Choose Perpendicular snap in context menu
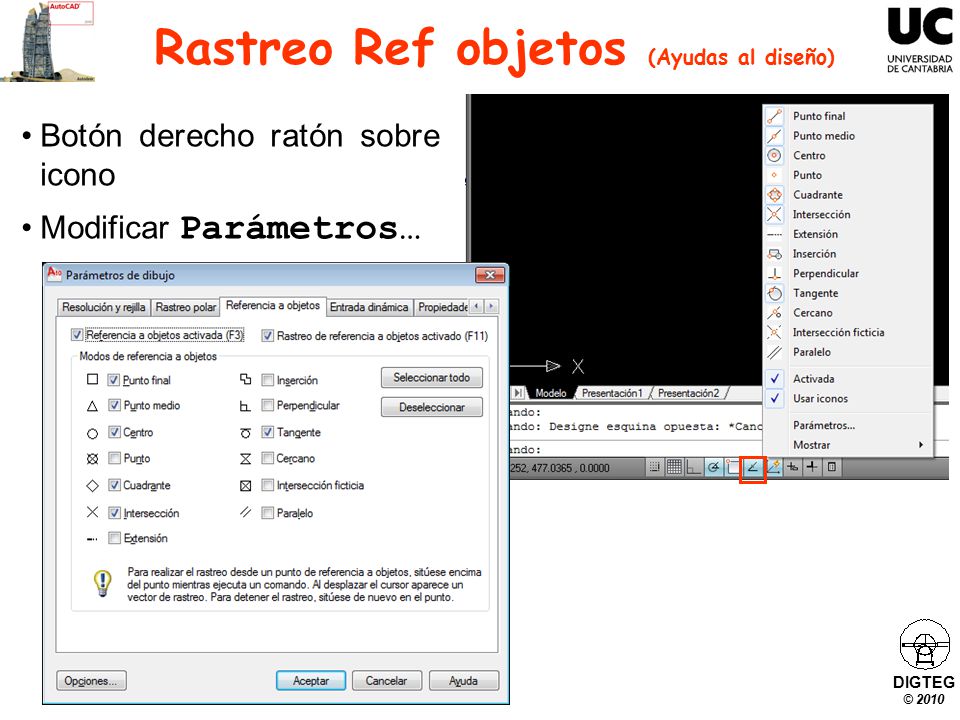Screen dimensions: 960x720 click(x=848, y=273)
